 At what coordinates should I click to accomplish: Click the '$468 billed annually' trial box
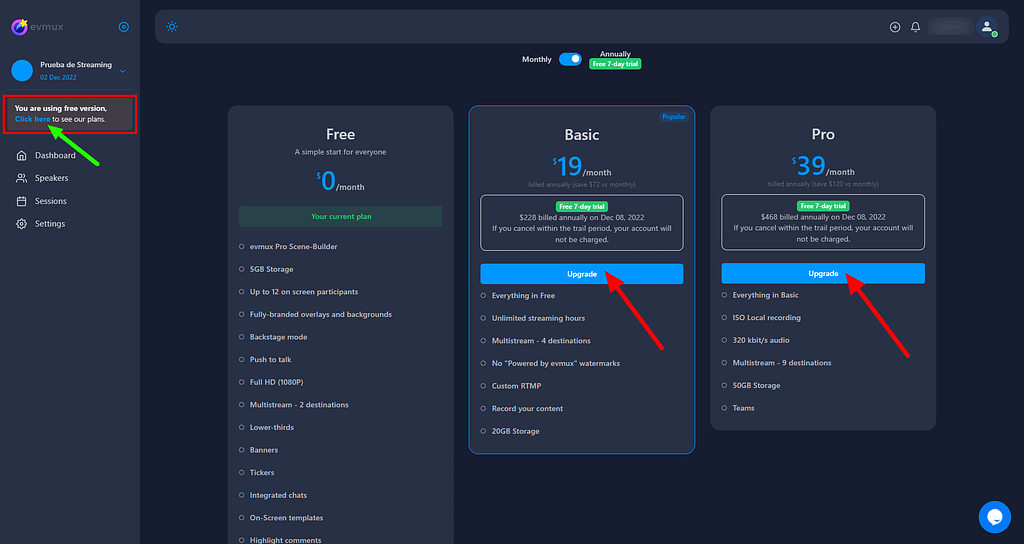coord(823,222)
